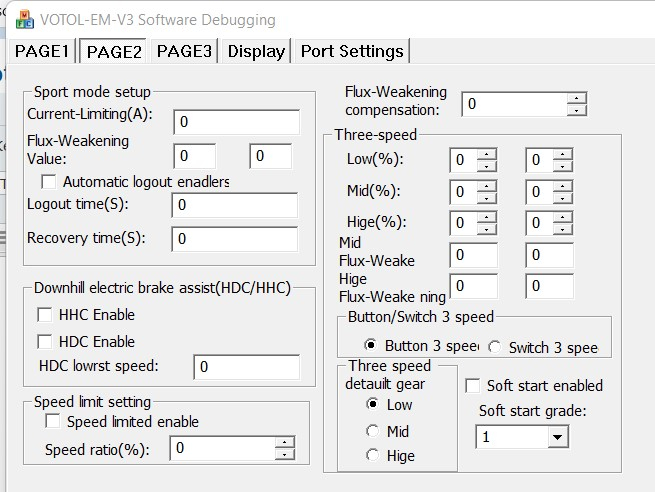The image size is (655, 492).
Task: Open the Port Settings tab
Action: coord(351,51)
